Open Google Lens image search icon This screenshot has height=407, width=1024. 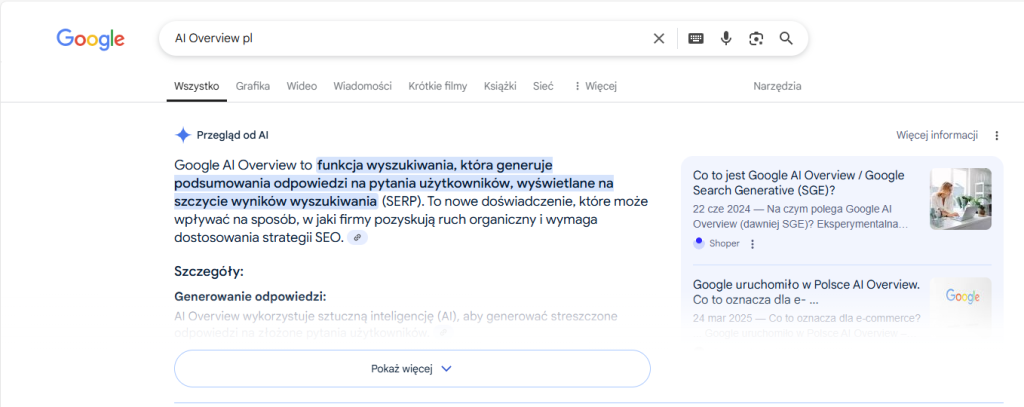(756, 39)
